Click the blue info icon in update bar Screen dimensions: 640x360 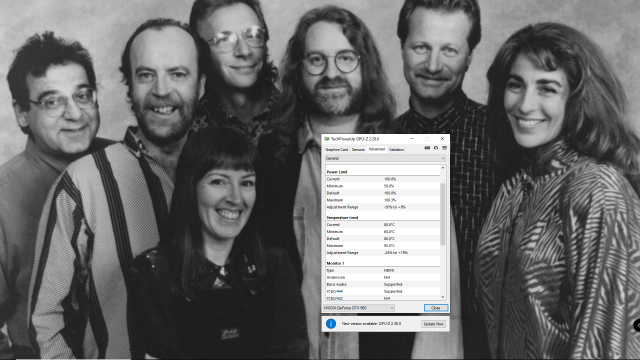point(331,324)
